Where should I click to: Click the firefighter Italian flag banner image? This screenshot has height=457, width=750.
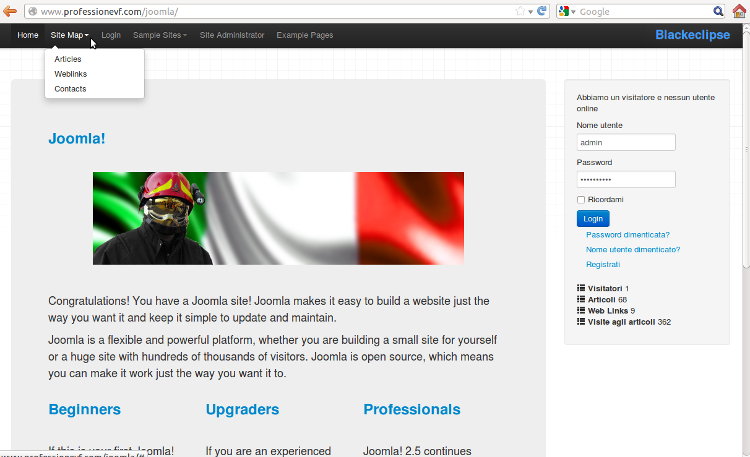point(278,218)
